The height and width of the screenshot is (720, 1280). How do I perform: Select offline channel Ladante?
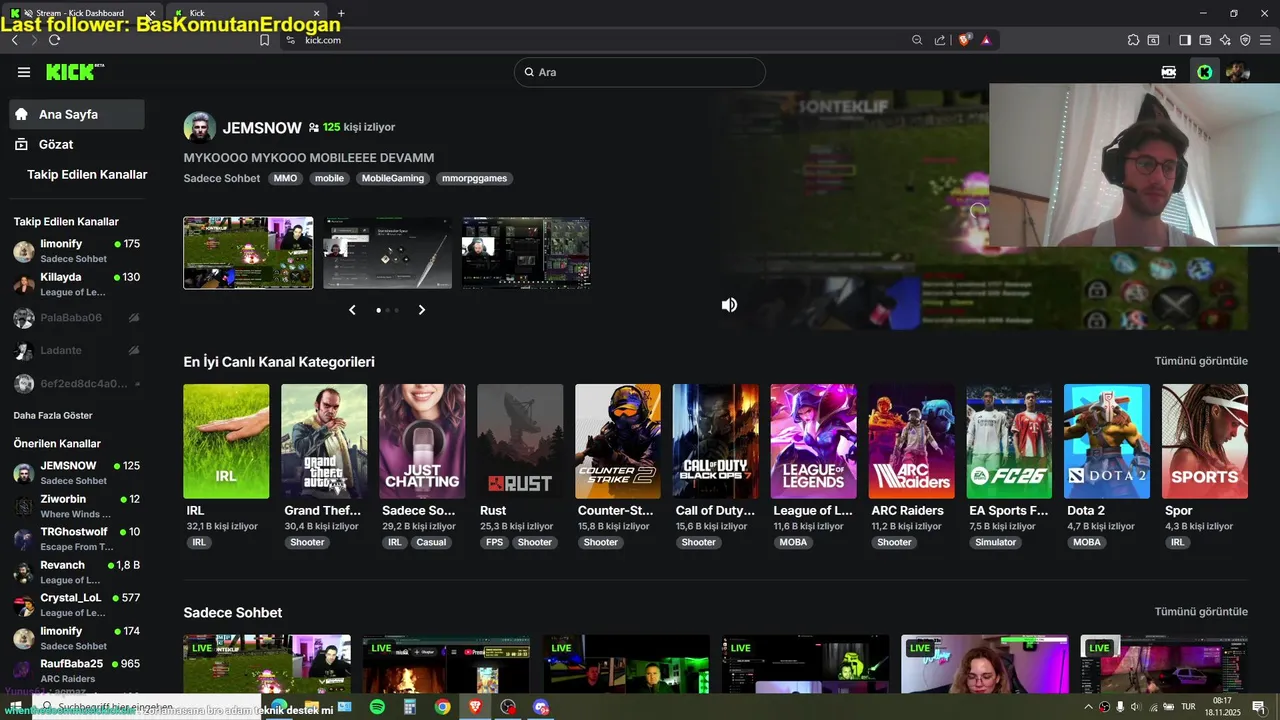click(77, 350)
